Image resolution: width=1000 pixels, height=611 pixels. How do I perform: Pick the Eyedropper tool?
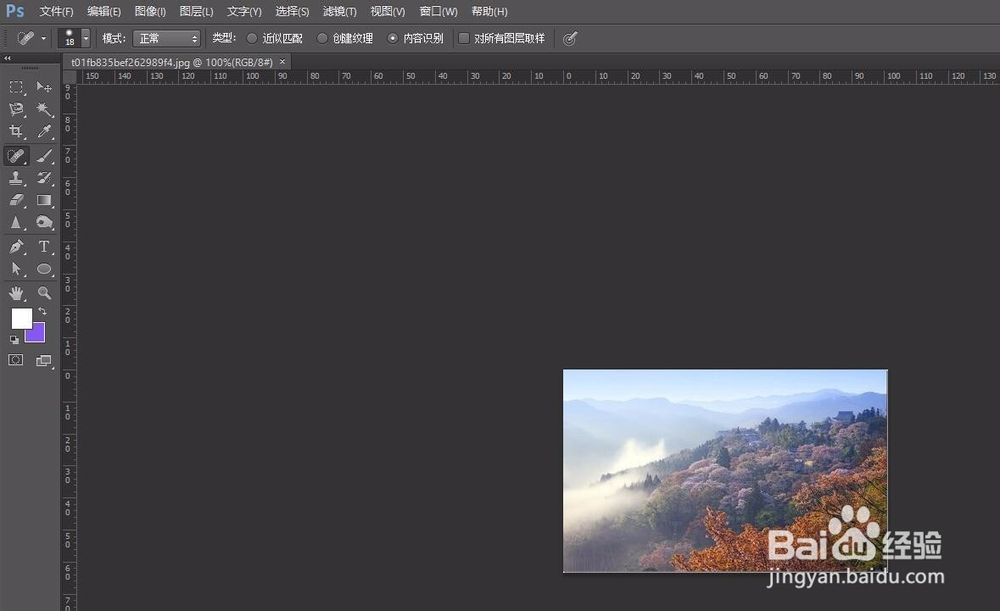coord(44,132)
